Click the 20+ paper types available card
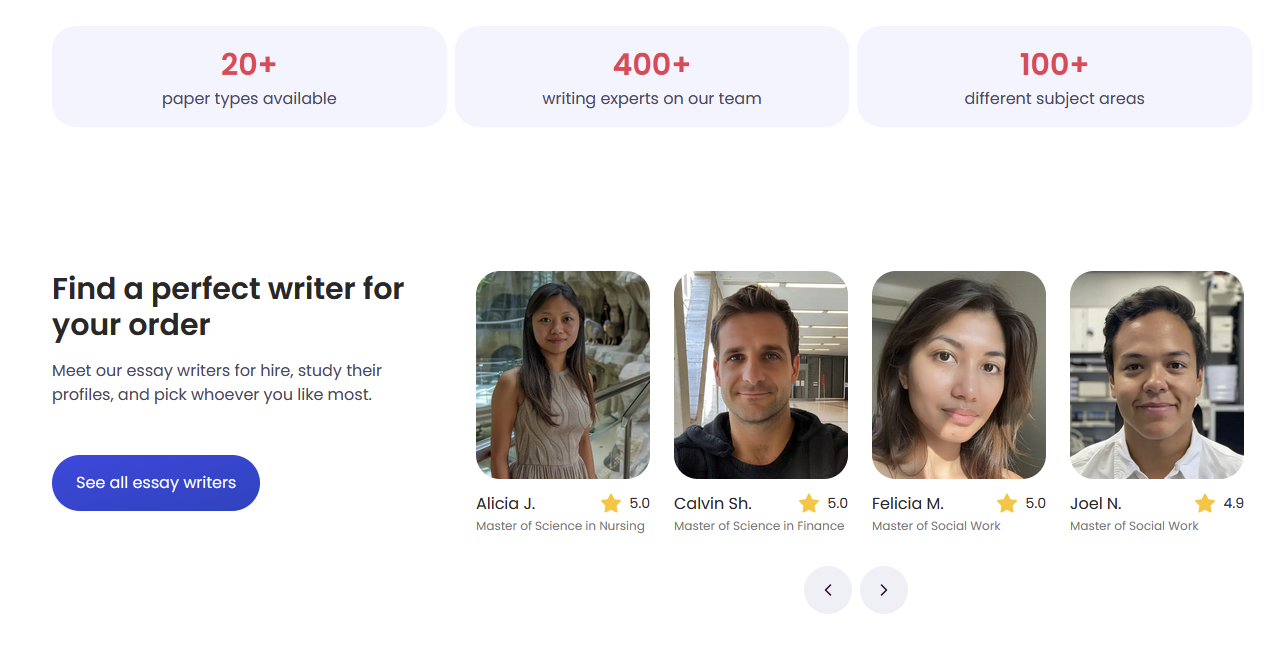 [249, 77]
